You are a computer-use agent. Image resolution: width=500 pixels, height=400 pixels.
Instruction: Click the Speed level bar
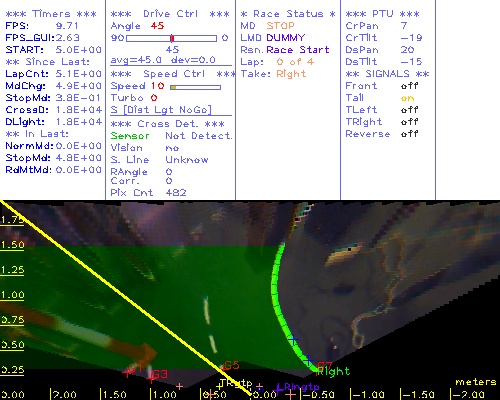(195, 87)
